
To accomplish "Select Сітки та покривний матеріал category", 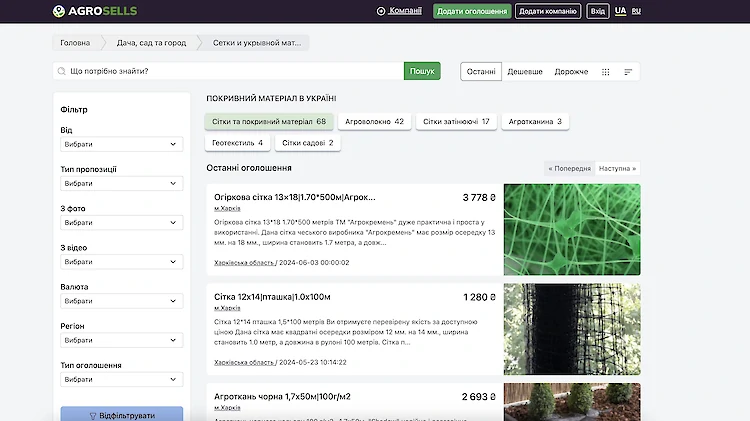I will coord(269,122).
